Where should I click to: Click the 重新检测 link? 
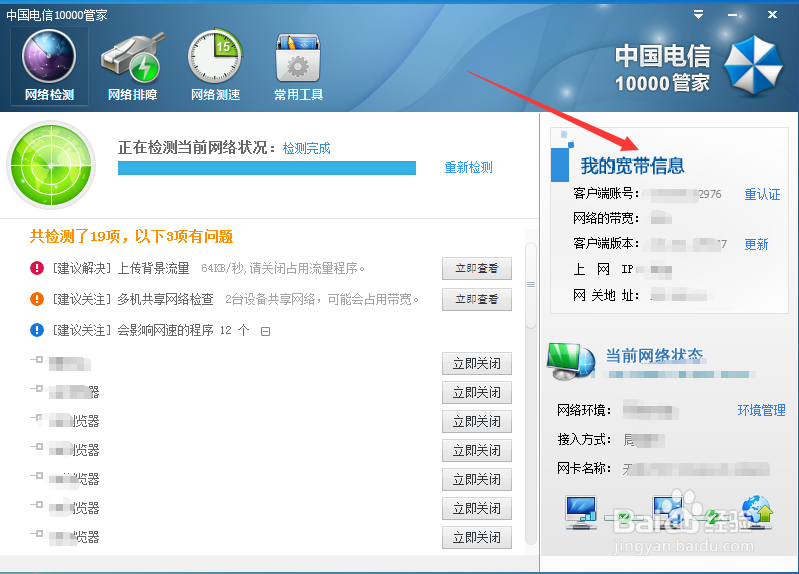point(468,168)
